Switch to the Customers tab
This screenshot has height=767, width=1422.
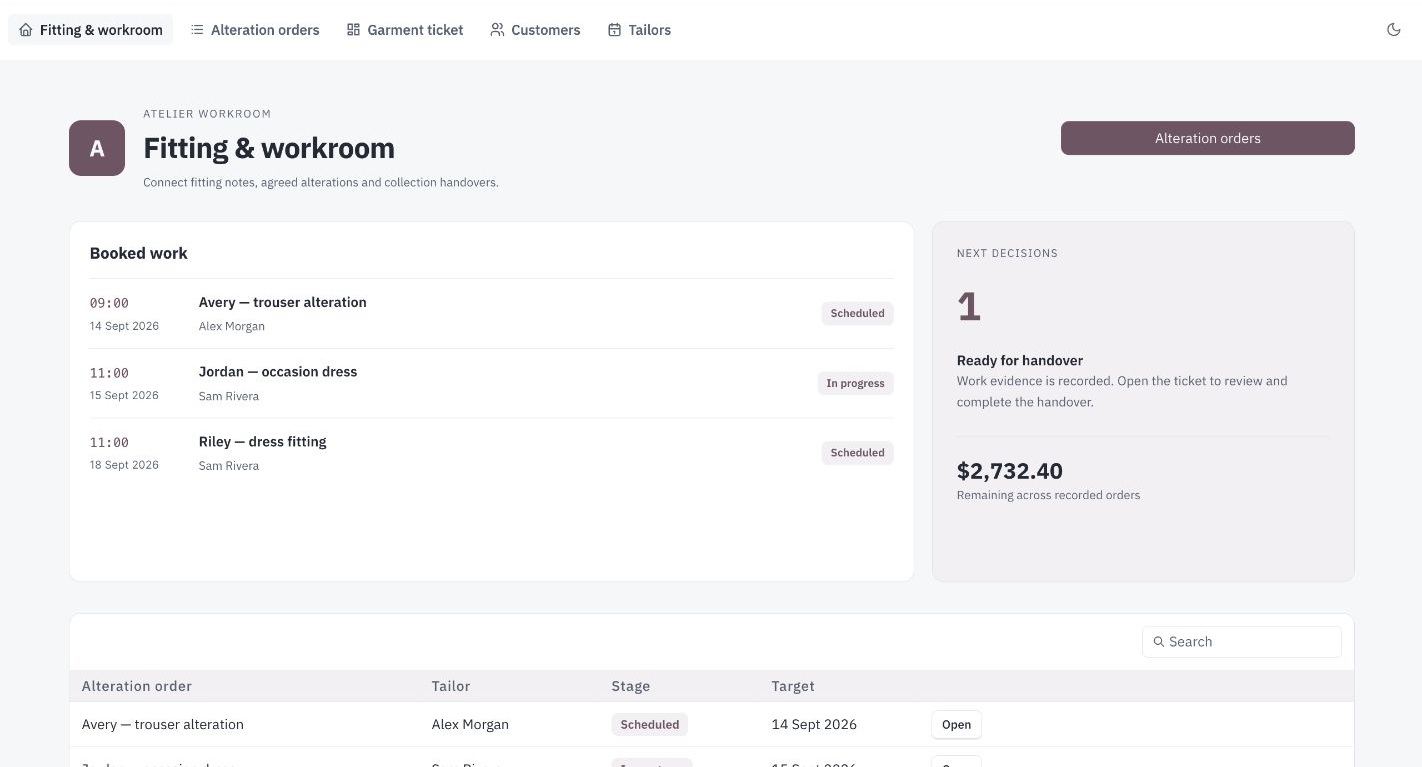pos(535,30)
